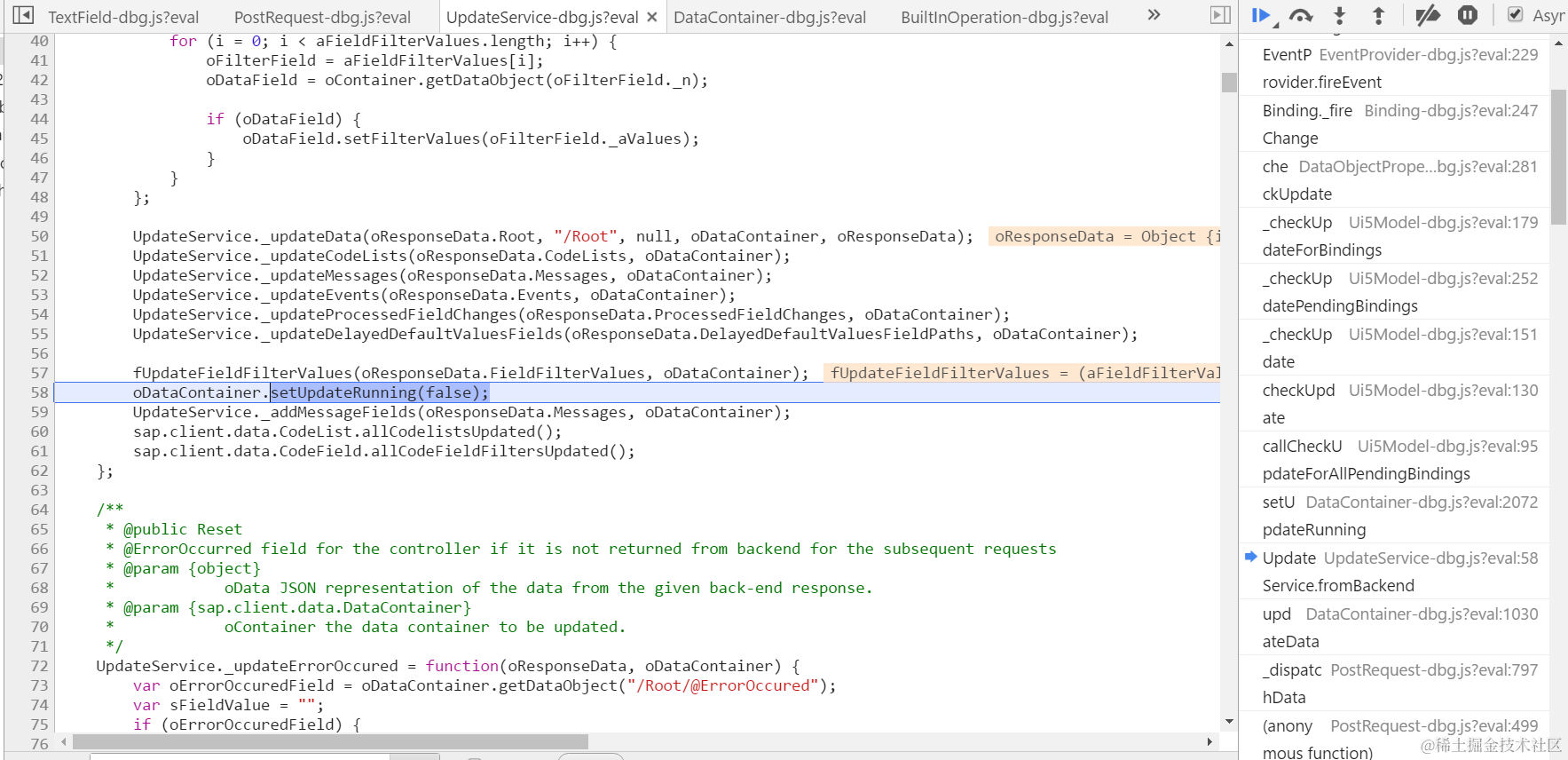Image resolution: width=1568 pixels, height=760 pixels.
Task: Hide the debugger sidebar pane
Action: [1221, 15]
